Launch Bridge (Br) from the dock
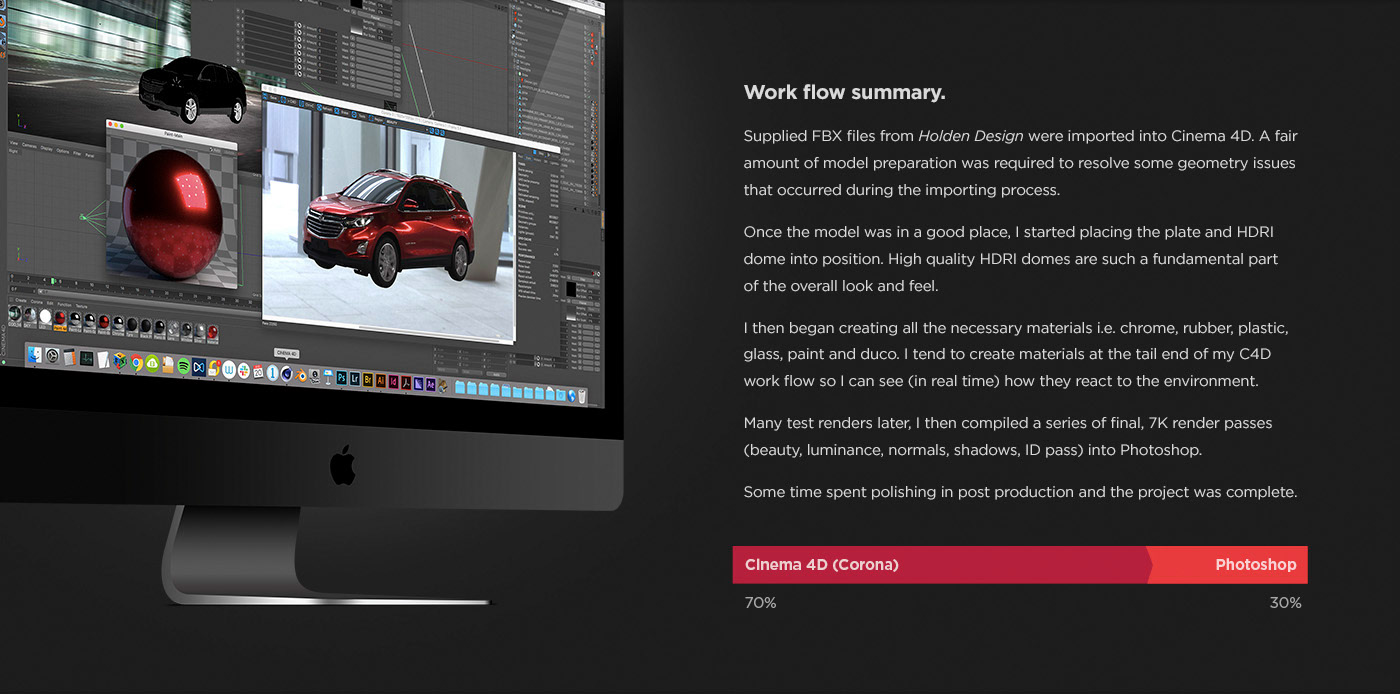 point(368,379)
